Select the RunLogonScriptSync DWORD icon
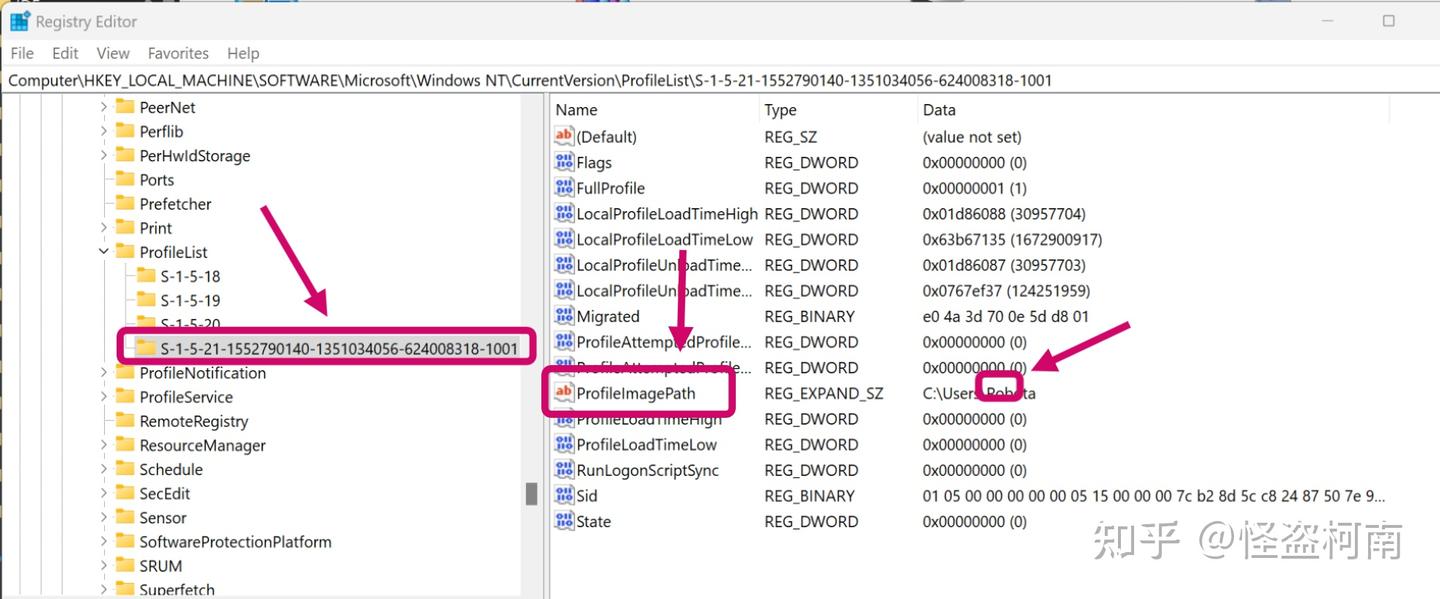The width and height of the screenshot is (1440, 599). point(565,470)
